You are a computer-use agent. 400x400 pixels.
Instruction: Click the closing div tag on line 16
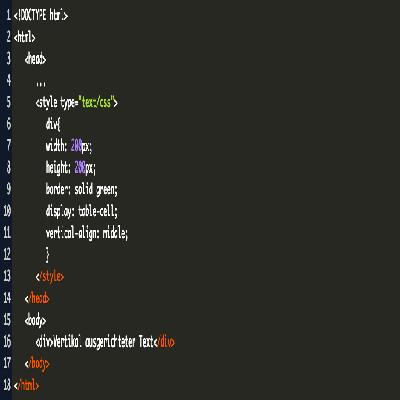click(x=165, y=342)
